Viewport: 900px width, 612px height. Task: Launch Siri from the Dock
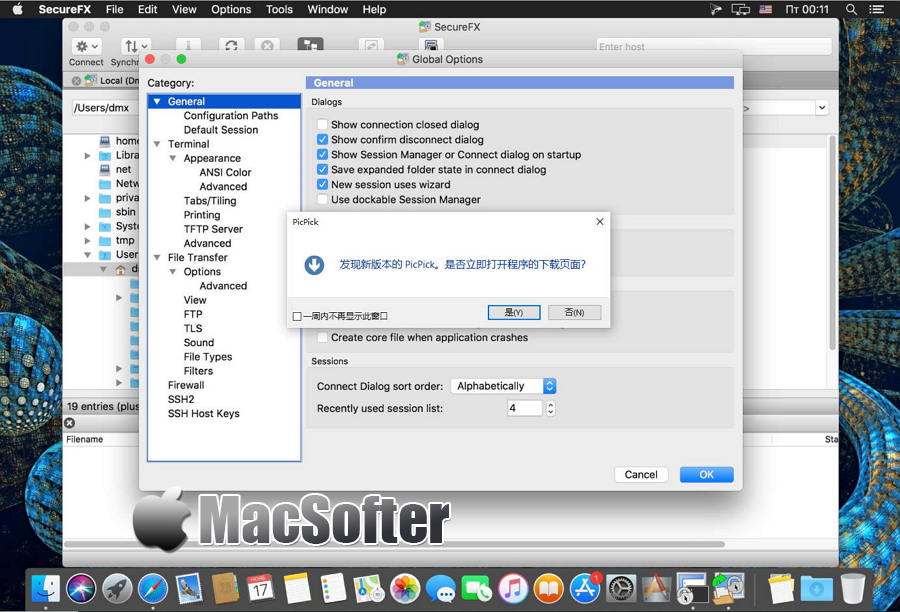pyautogui.click(x=81, y=588)
